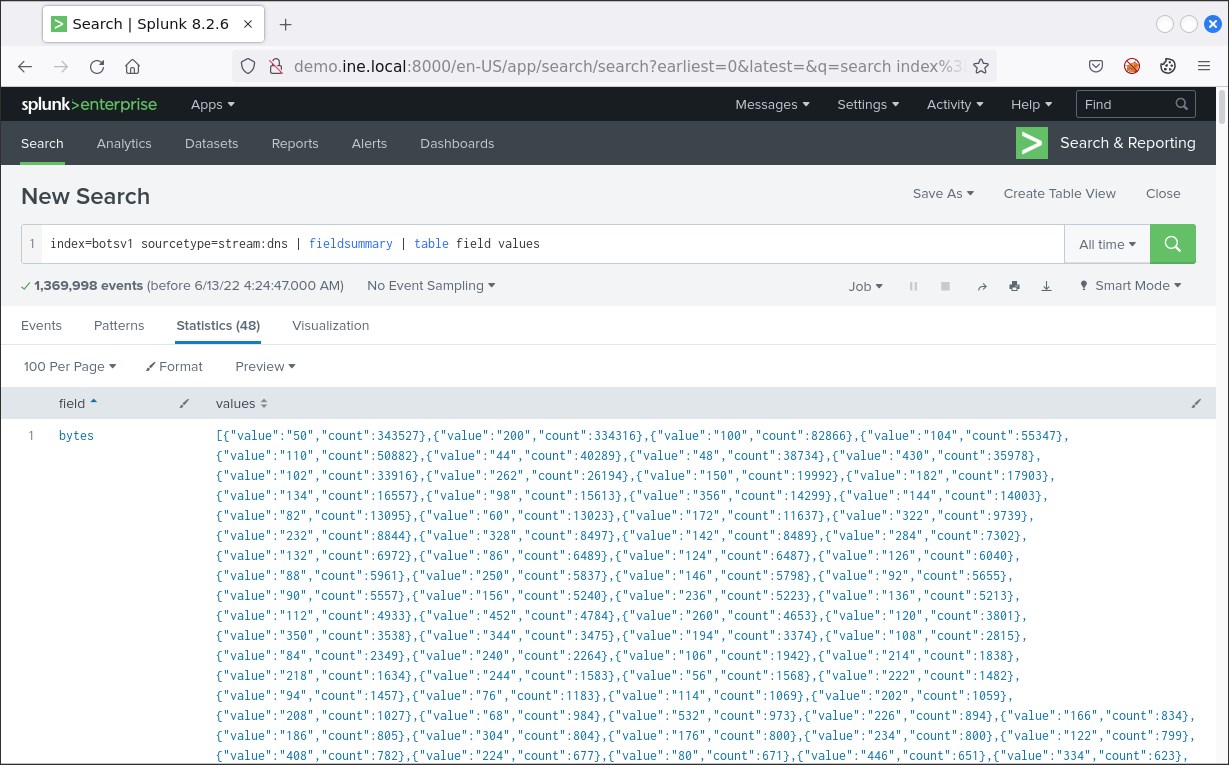1229x765 pixels.
Task: Click the share job arrow icon
Action: (982, 286)
